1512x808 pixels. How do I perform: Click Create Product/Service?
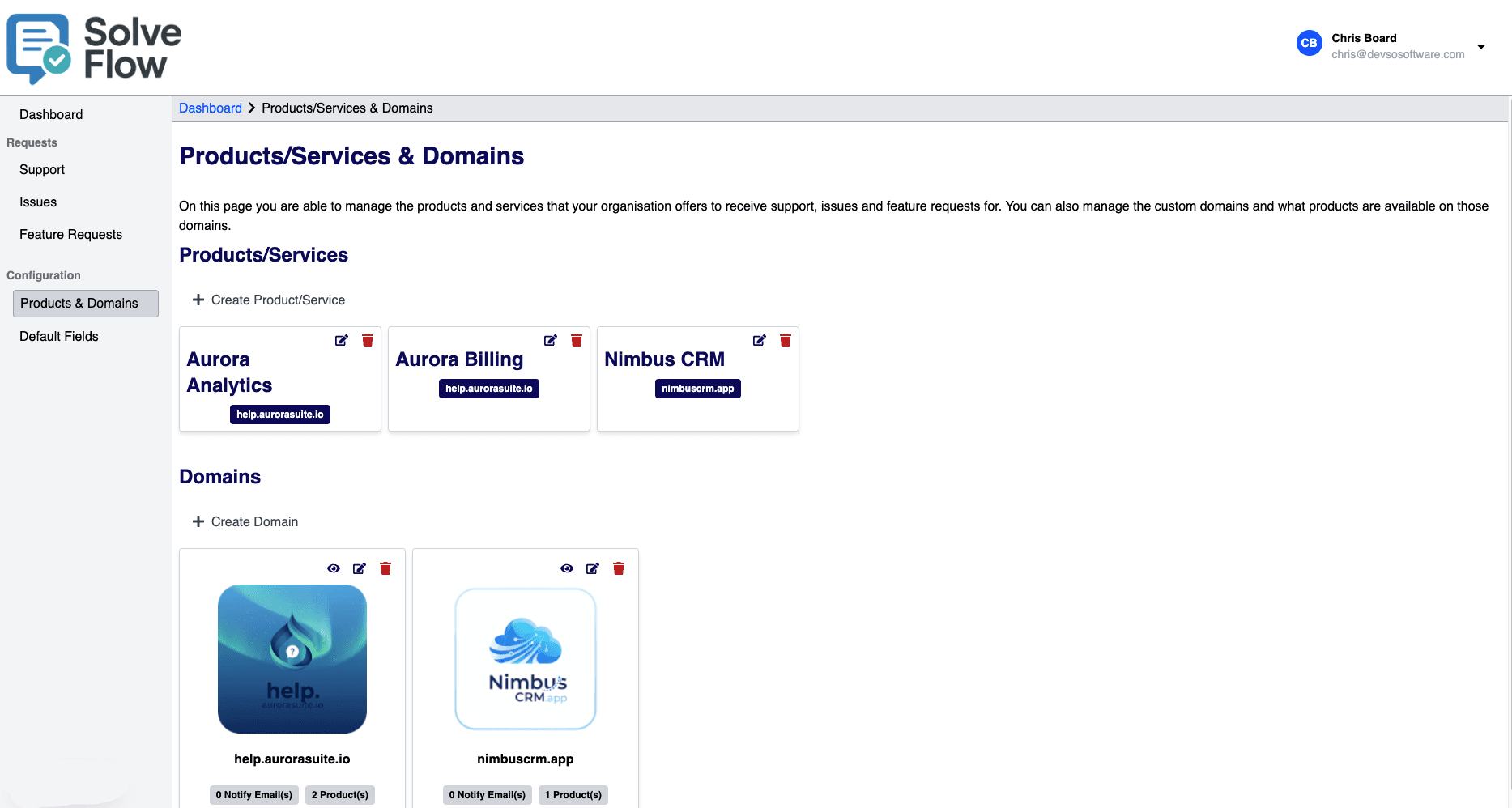point(268,300)
